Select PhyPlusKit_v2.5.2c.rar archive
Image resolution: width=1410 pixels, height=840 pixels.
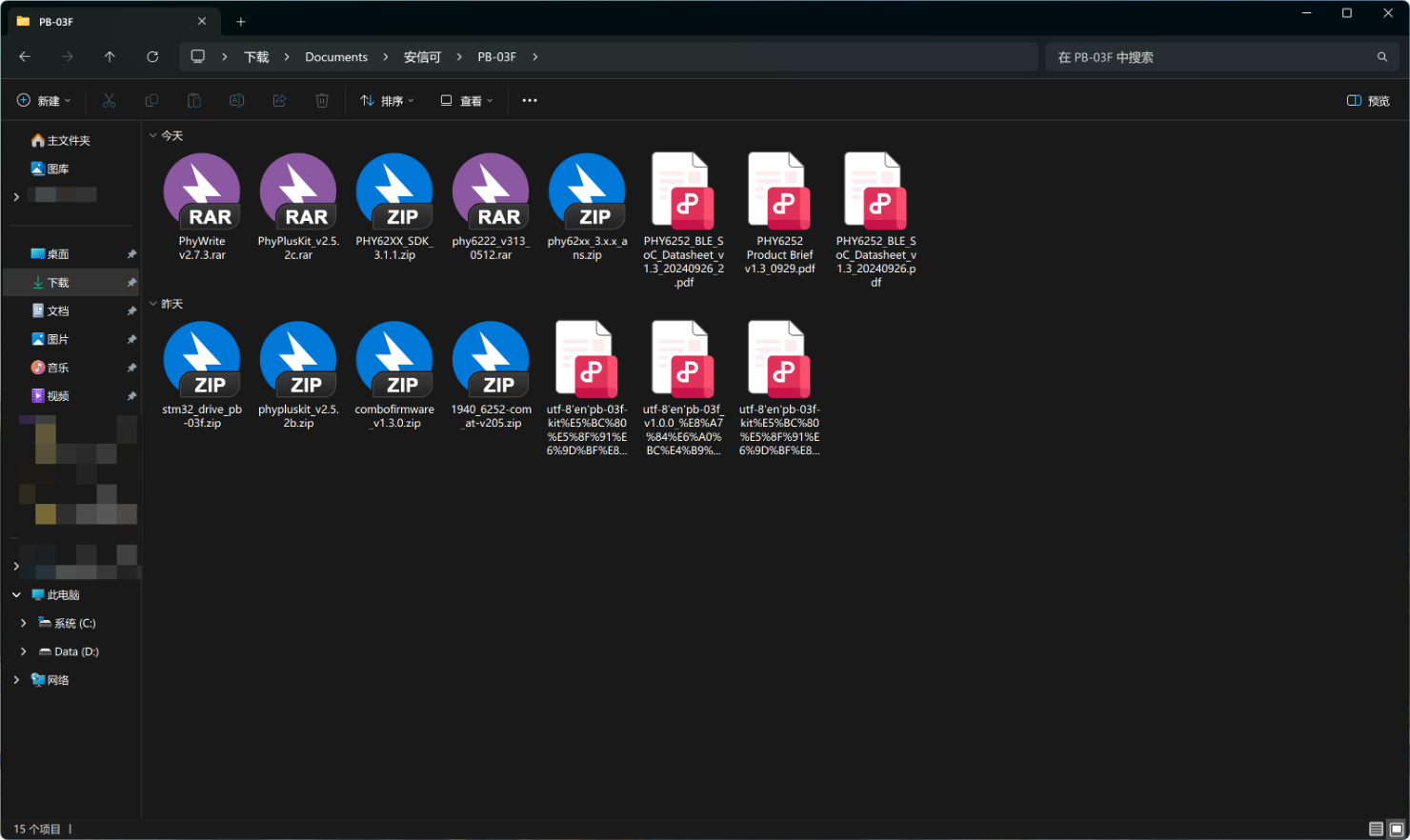coord(298,208)
